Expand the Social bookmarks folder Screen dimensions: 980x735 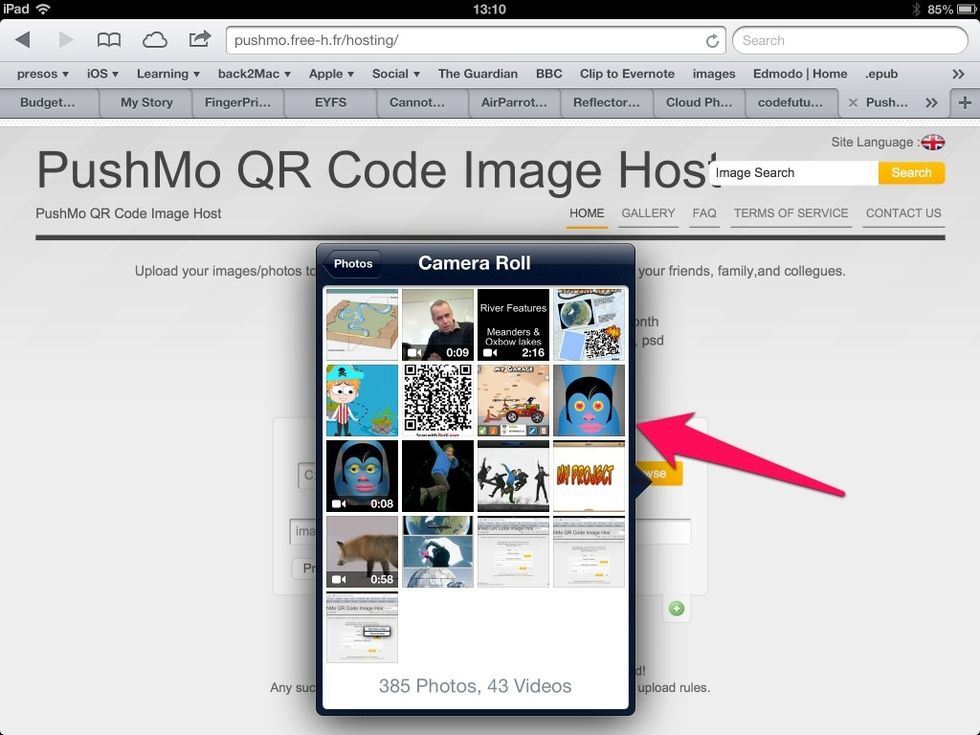click(396, 74)
